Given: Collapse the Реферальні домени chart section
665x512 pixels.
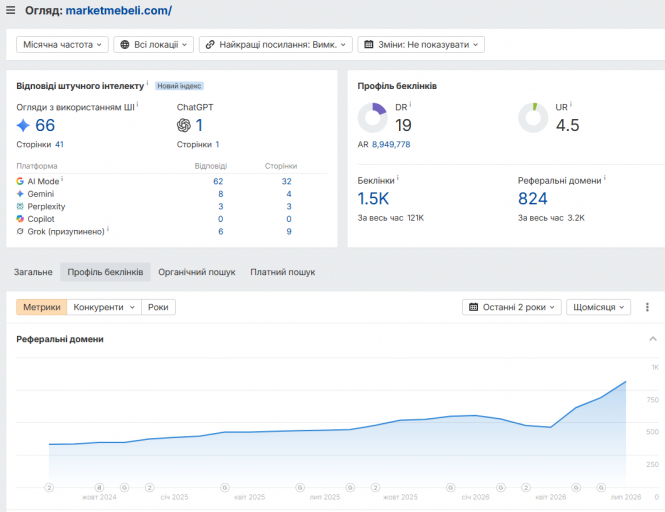Looking at the screenshot, I should pos(653,339).
